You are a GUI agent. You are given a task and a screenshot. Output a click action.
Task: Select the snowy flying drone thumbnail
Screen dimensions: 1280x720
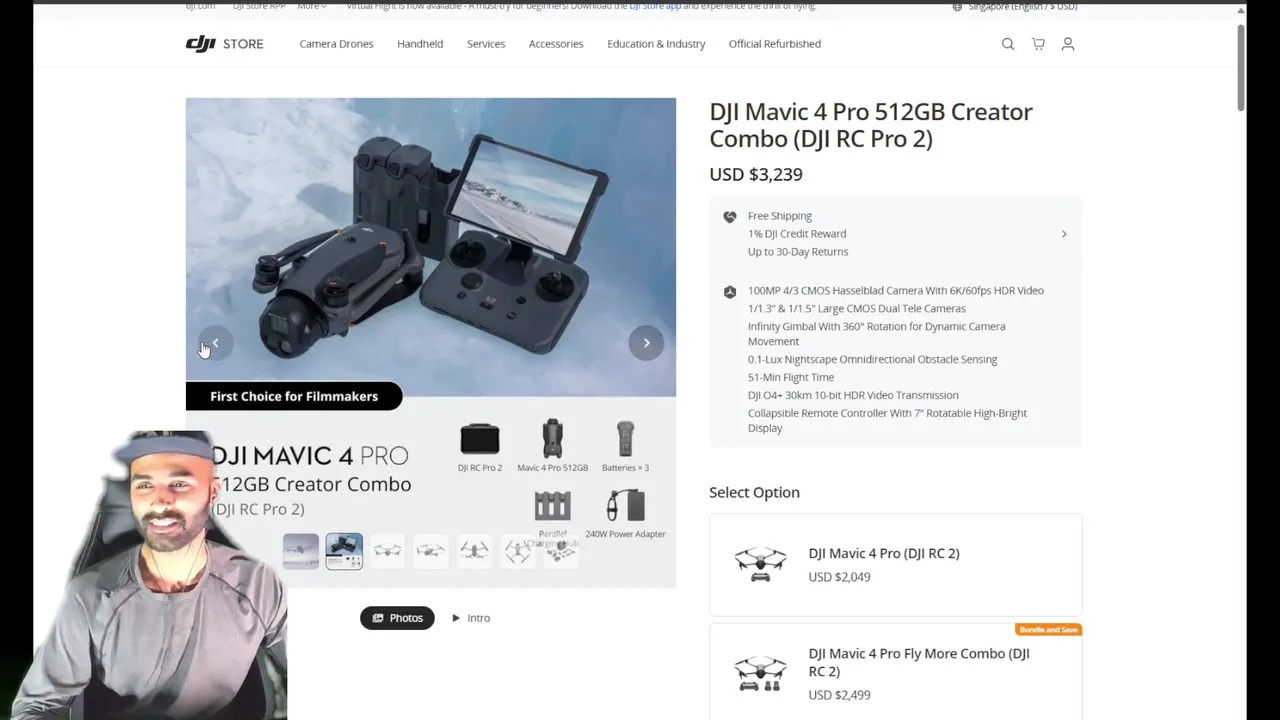(301, 551)
